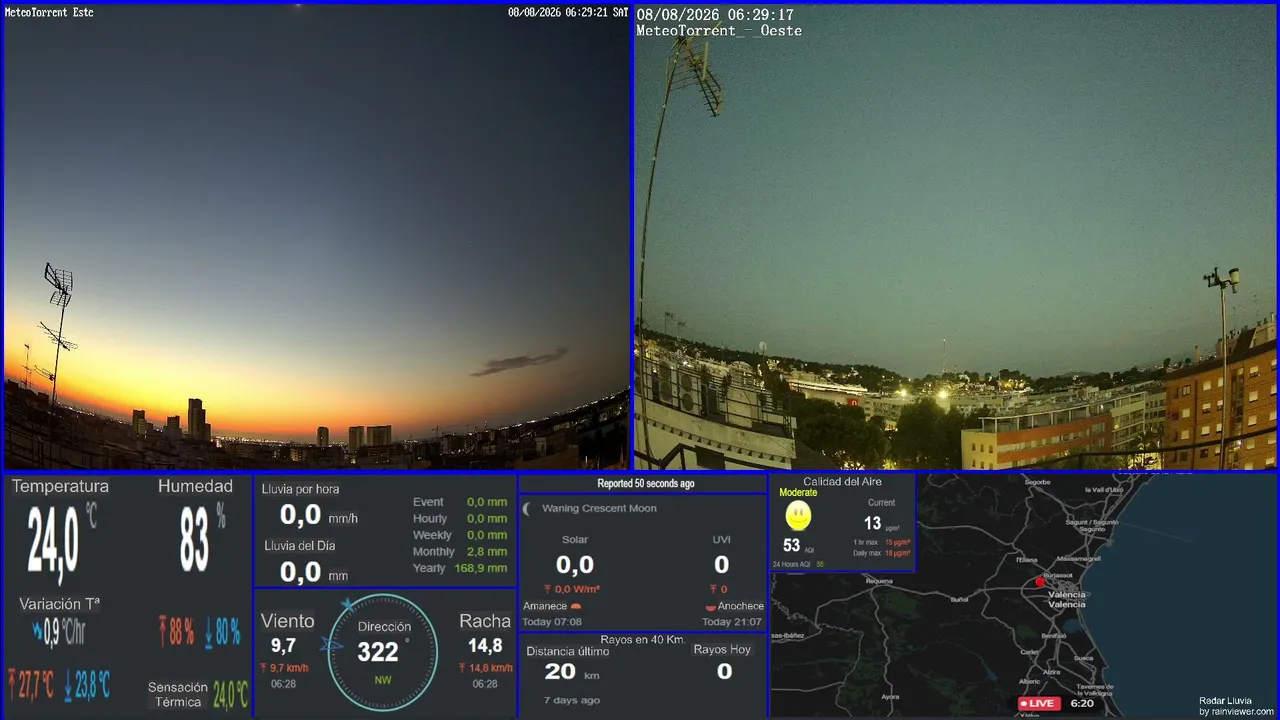The height and width of the screenshot is (720, 1280).
Task: Click the València label on radar map
Action: pos(1067,595)
